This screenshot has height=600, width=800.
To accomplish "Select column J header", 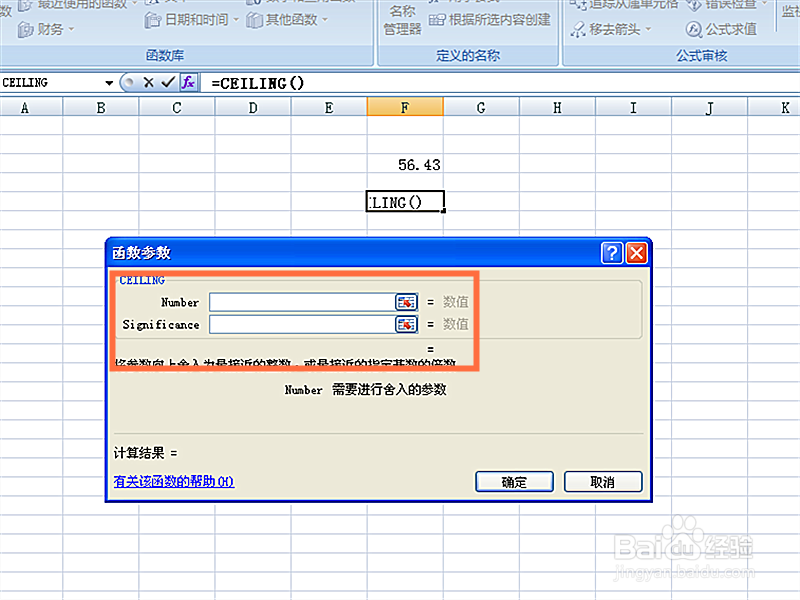I will click(709, 108).
